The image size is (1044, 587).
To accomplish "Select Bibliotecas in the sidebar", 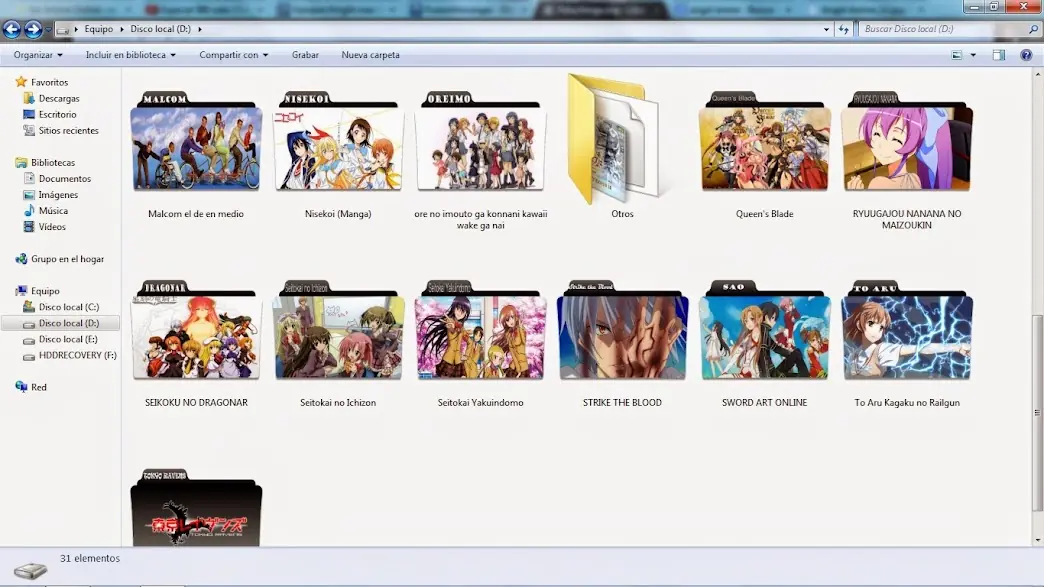I will (53, 162).
